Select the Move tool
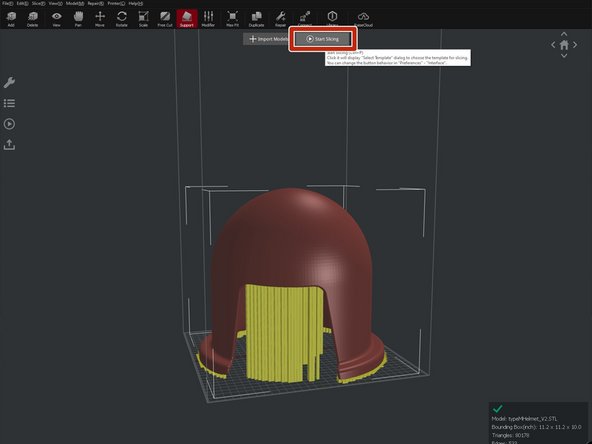The width and height of the screenshot is (592, 444). 100,18
